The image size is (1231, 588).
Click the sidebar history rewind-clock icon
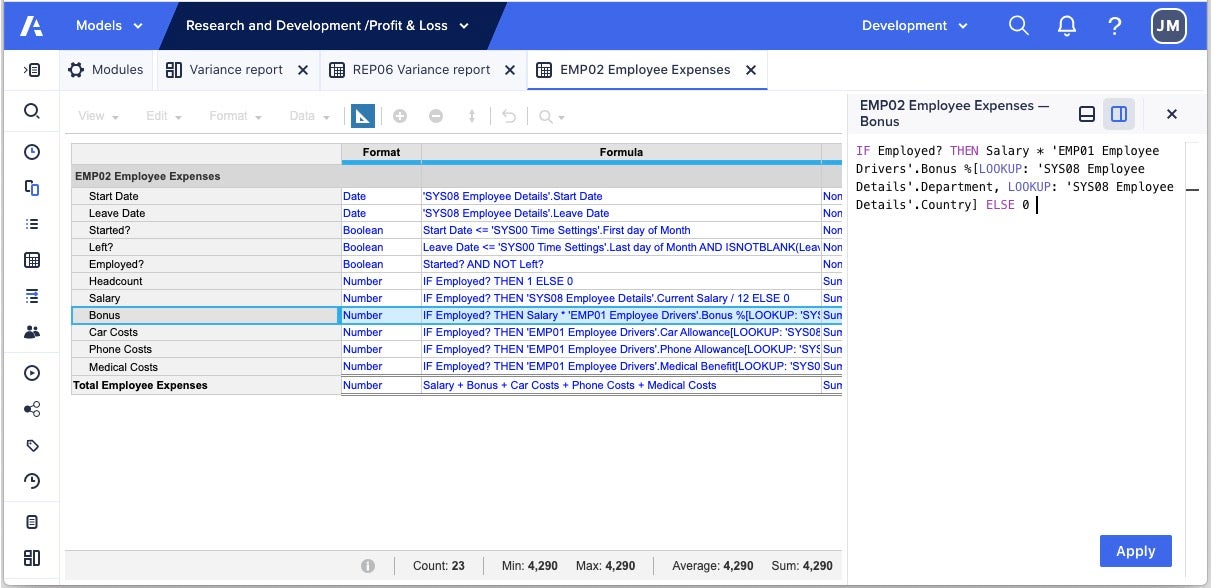click(32, 481)
